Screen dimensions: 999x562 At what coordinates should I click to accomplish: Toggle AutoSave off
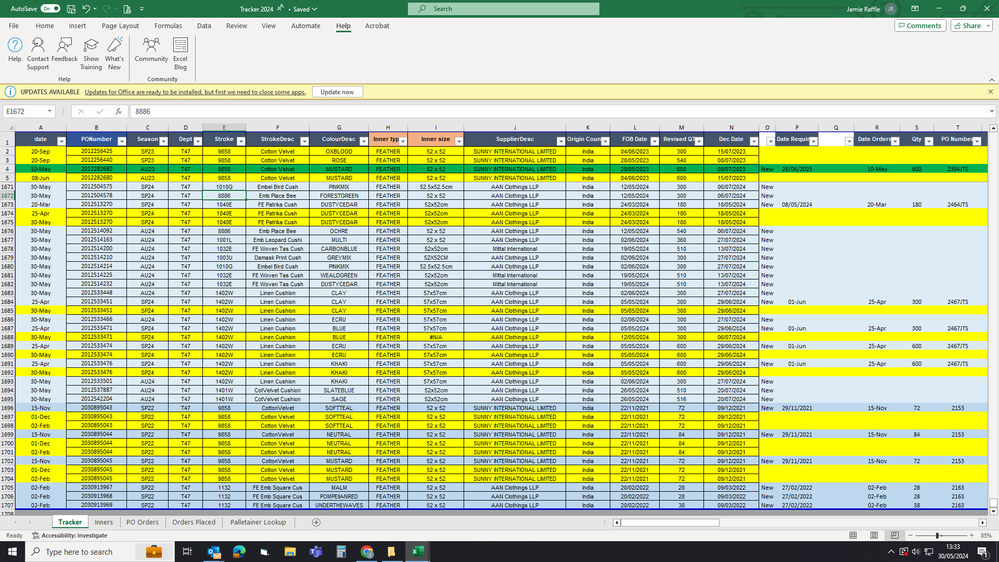[50, 9]
